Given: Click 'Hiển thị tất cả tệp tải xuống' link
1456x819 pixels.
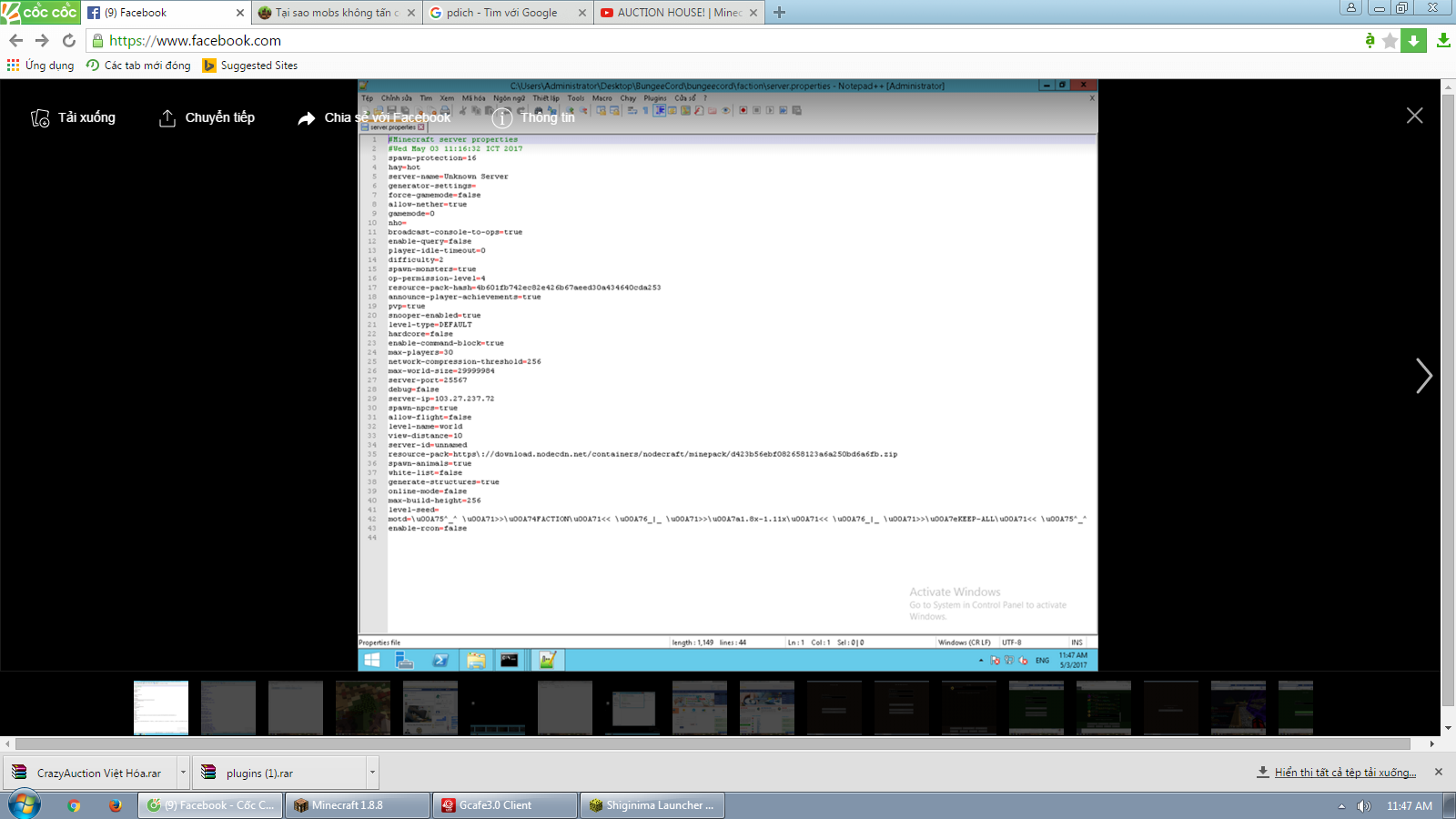Looking at the screenshot, I should pyautogui.click(x=1345, y=773).
